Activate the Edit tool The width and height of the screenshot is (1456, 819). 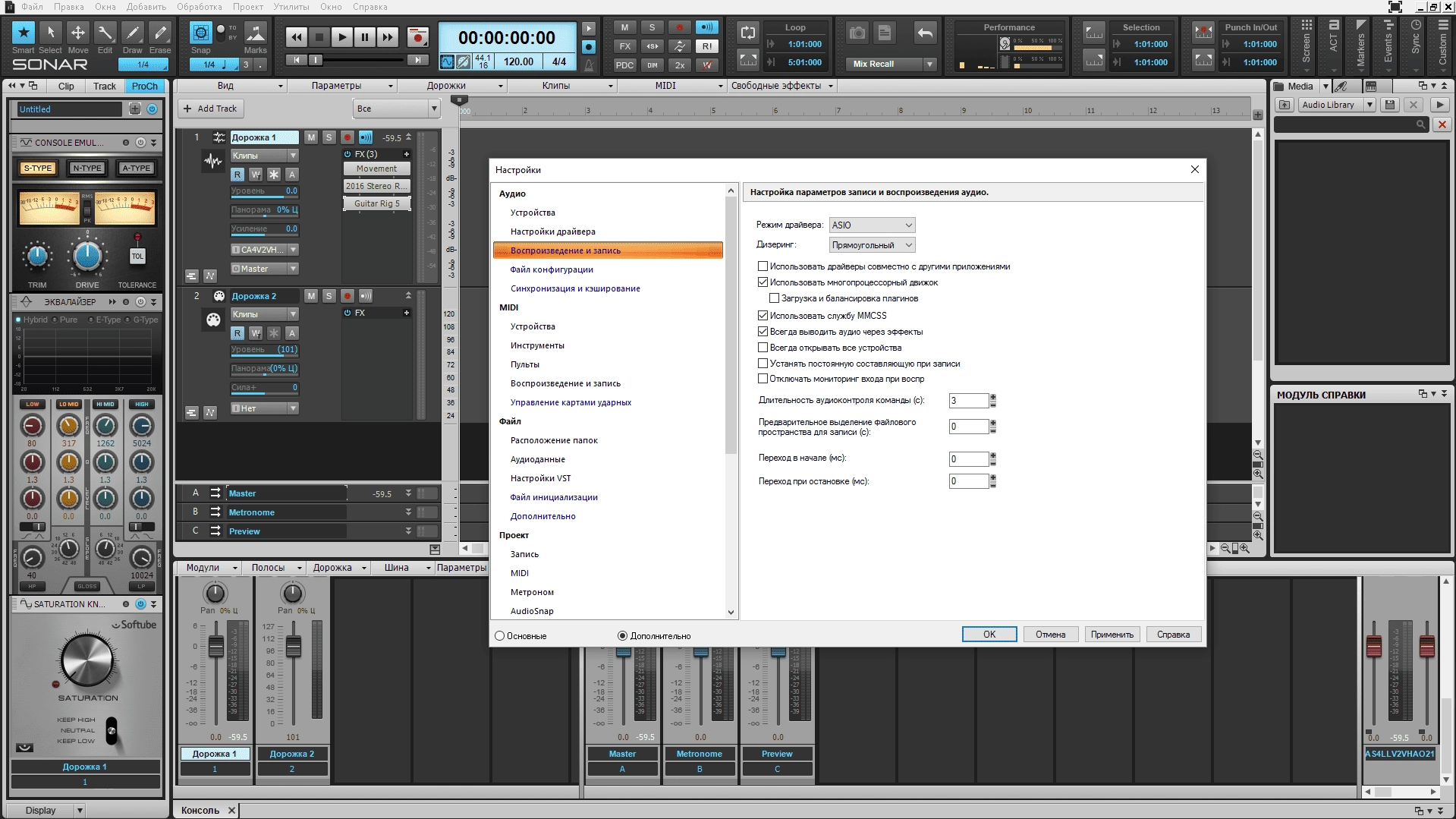tap(105, 33)
